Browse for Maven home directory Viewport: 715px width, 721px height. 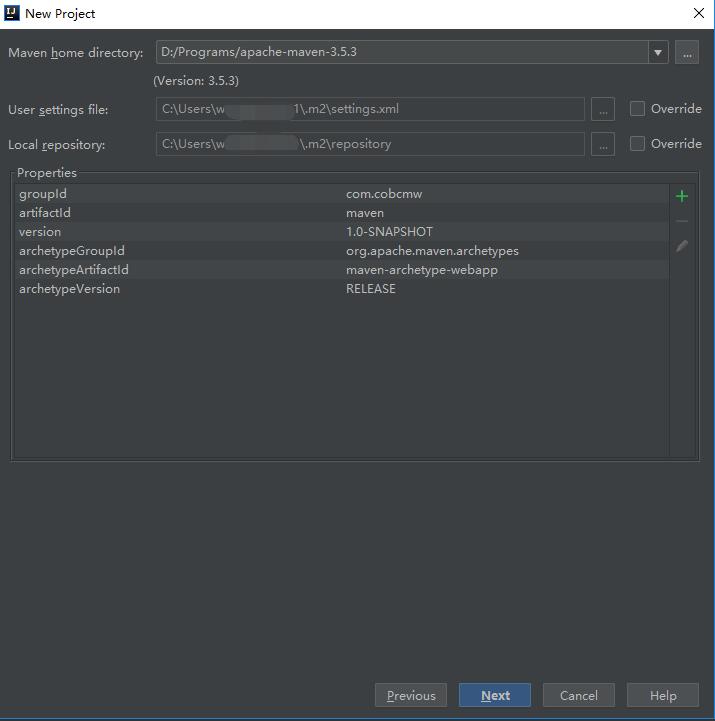[x=686, y=53]
